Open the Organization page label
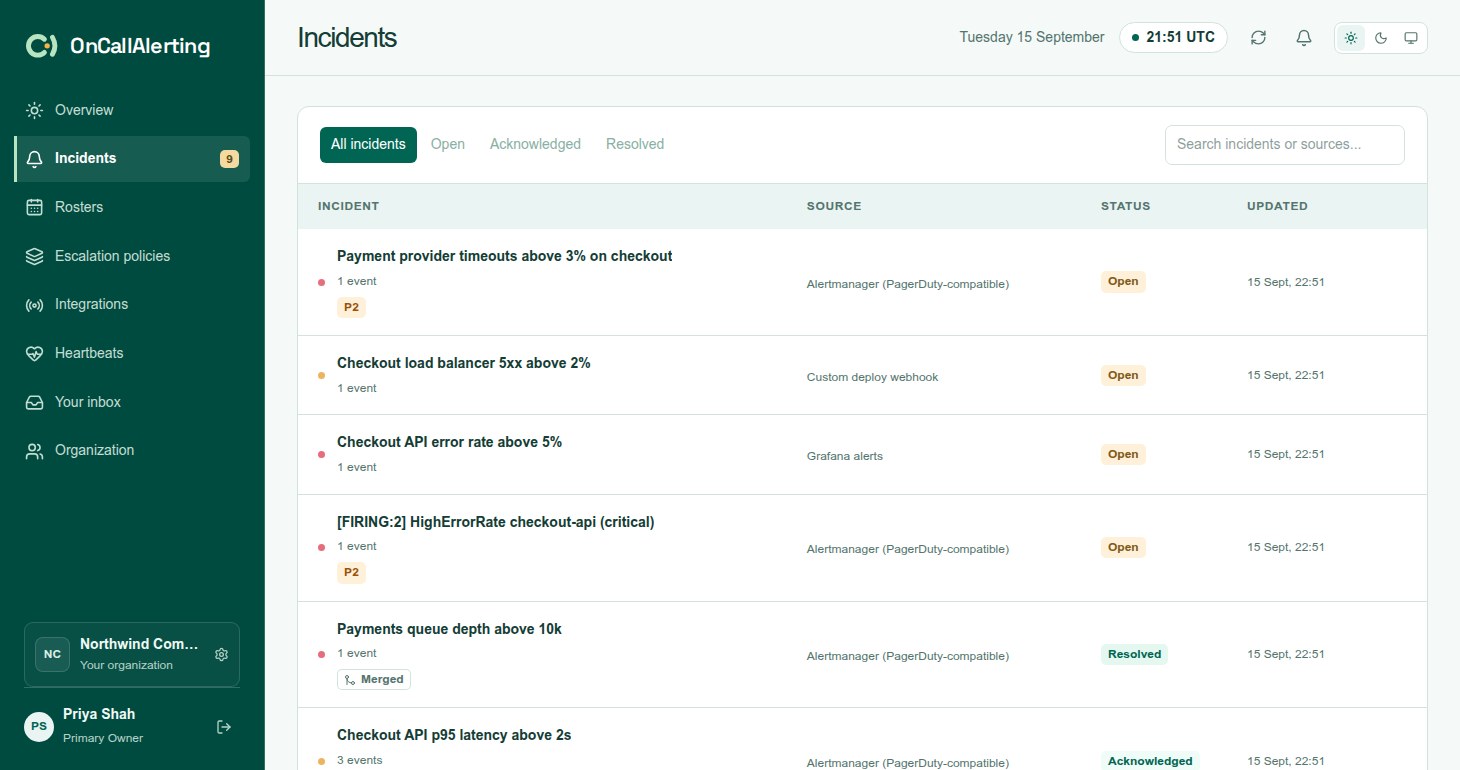 (94, 450)
